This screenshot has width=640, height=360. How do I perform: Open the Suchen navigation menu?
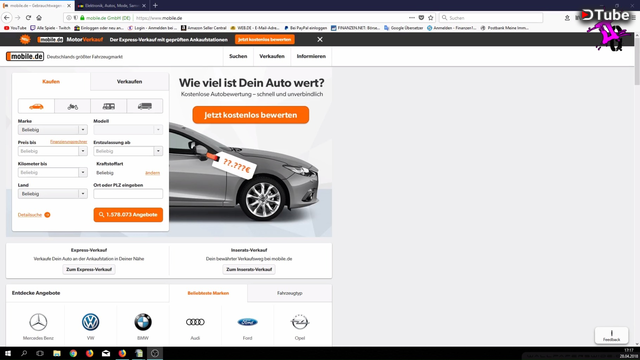click(238, 56)
